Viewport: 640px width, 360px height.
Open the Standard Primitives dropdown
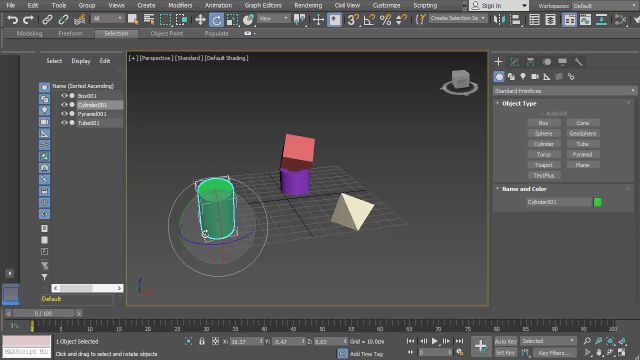tap(564, 91)
